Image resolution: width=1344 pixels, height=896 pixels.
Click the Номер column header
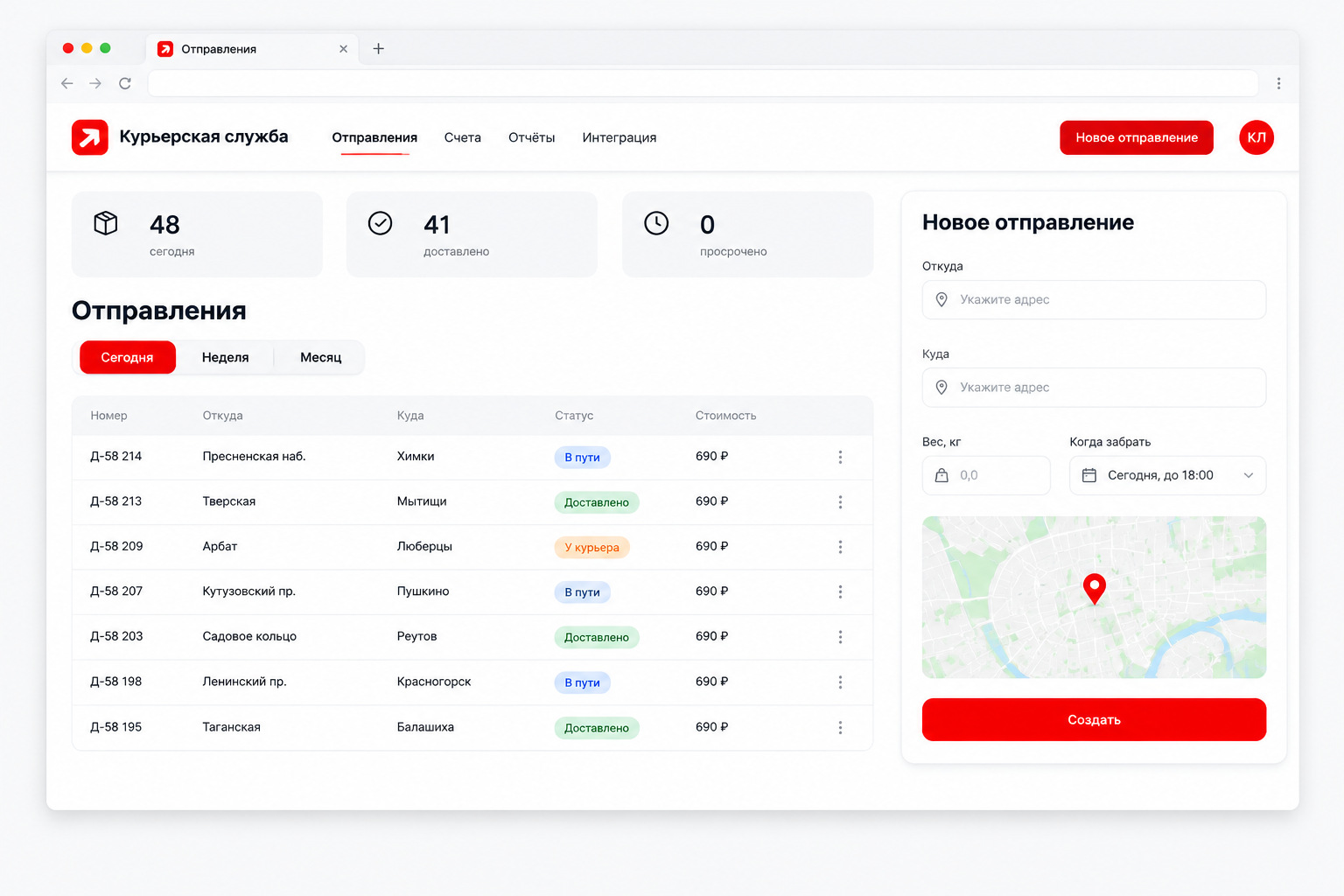click(108, 416)
